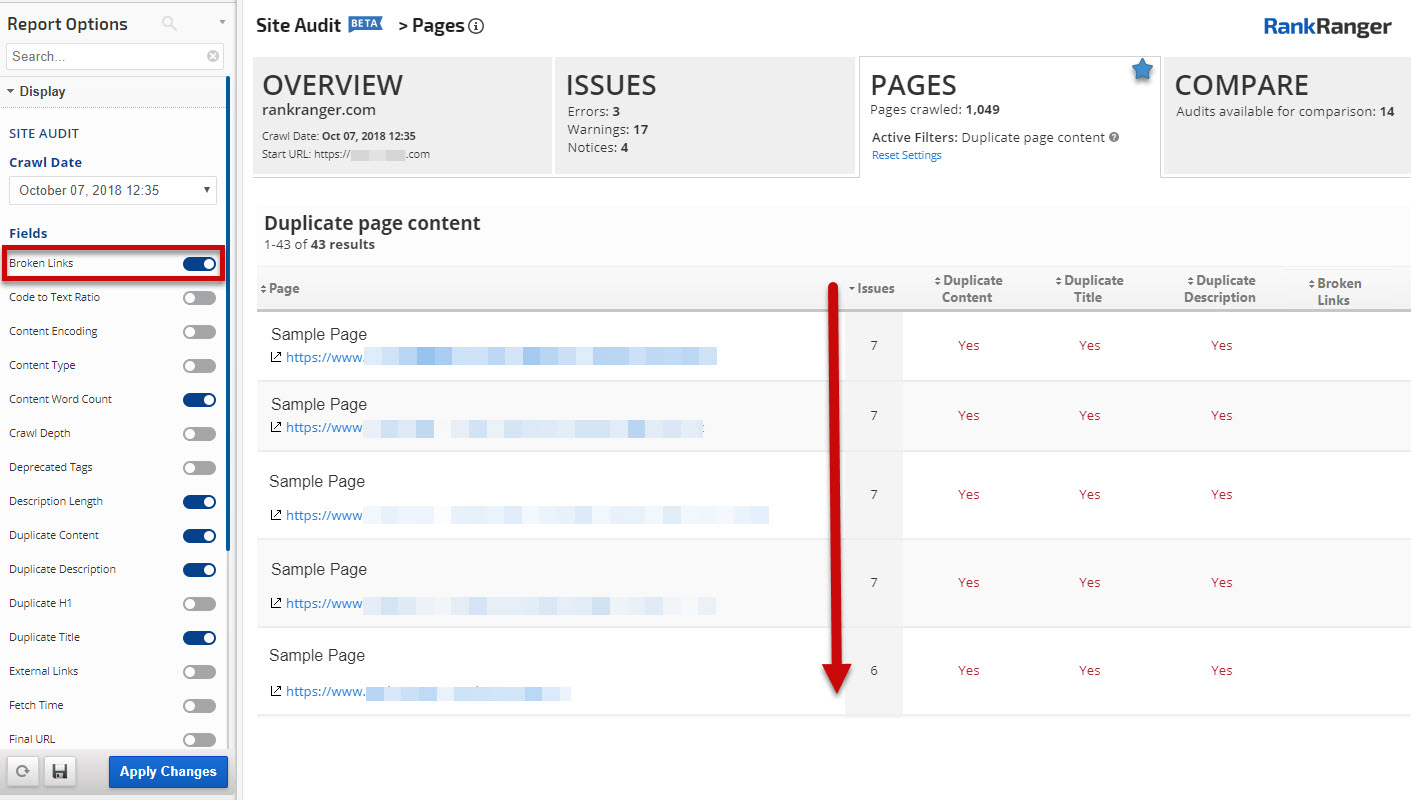The height and width of the screenshot is (800, 1411).
Task: Click the refresh icon in Report Options
Action: click(x=22, y=772)
